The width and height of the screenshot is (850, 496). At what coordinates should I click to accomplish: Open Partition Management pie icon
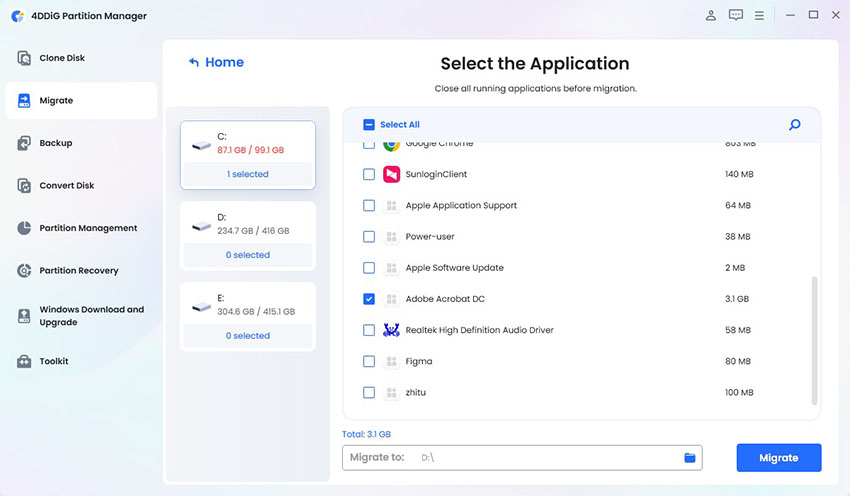coord(24,228)
